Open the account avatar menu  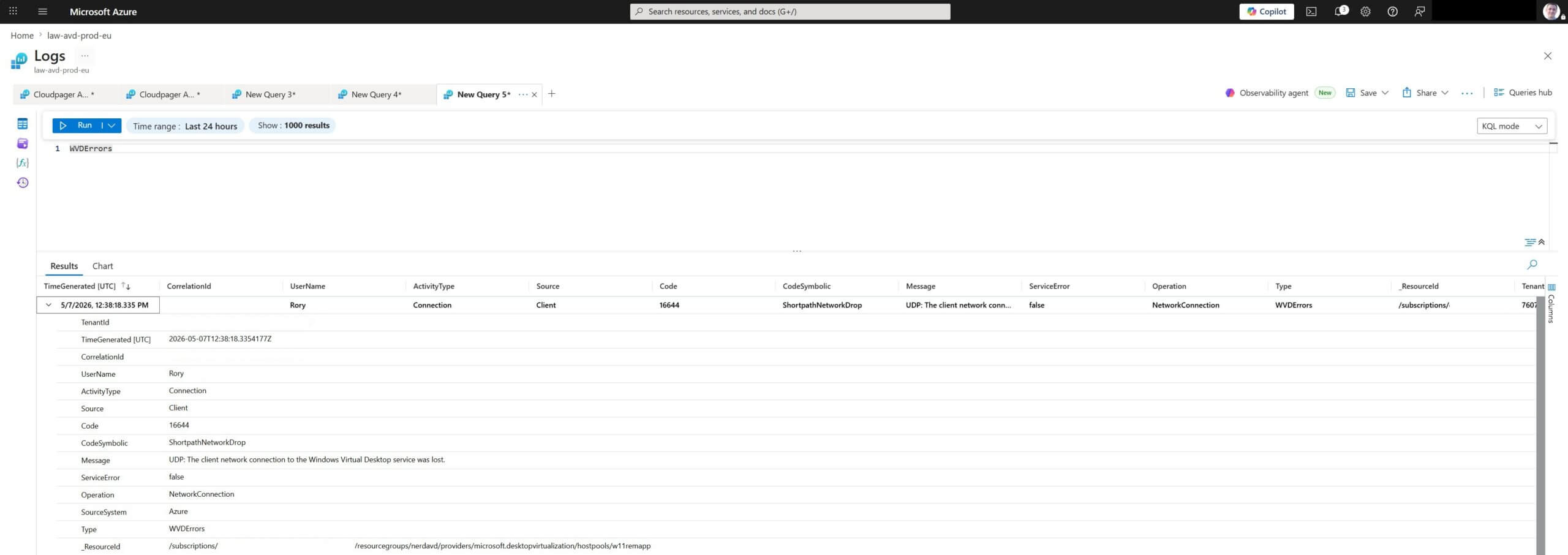1550,11
